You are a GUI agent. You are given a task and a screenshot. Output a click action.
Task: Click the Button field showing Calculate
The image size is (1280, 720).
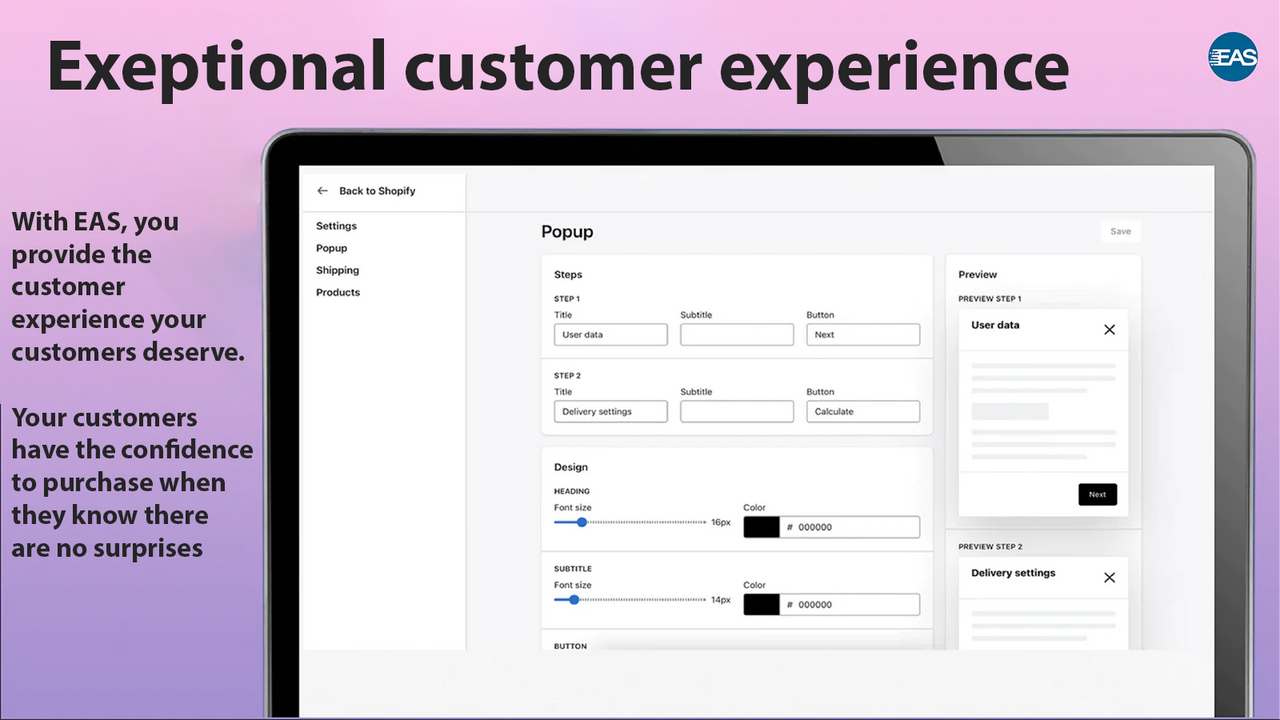point(863,411)
